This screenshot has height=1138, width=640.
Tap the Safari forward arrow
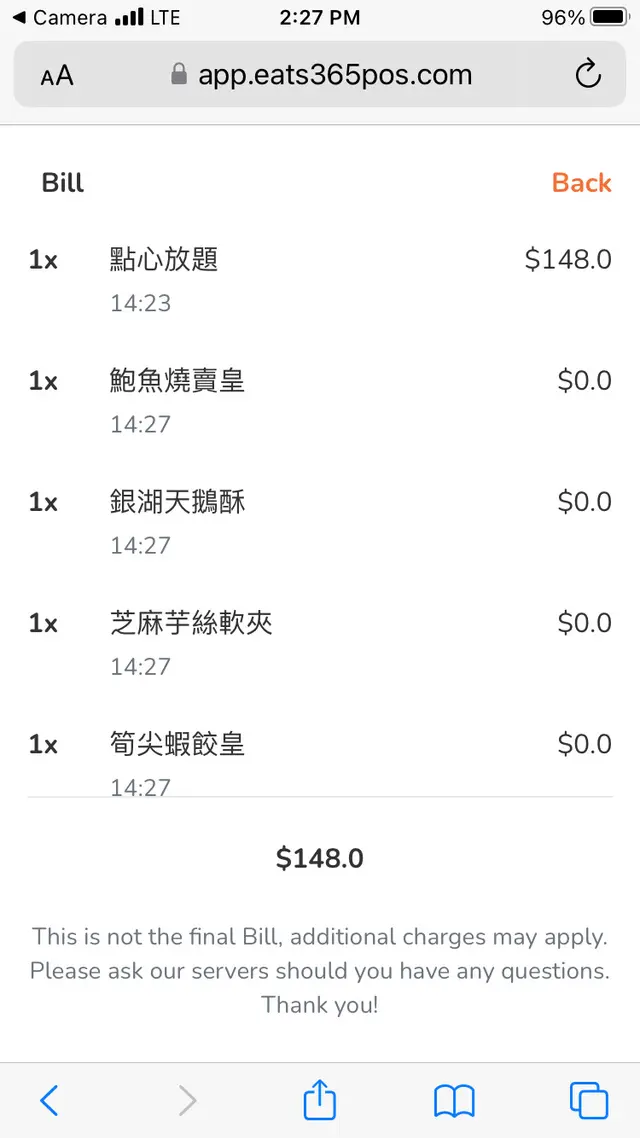click(187, 1101)
